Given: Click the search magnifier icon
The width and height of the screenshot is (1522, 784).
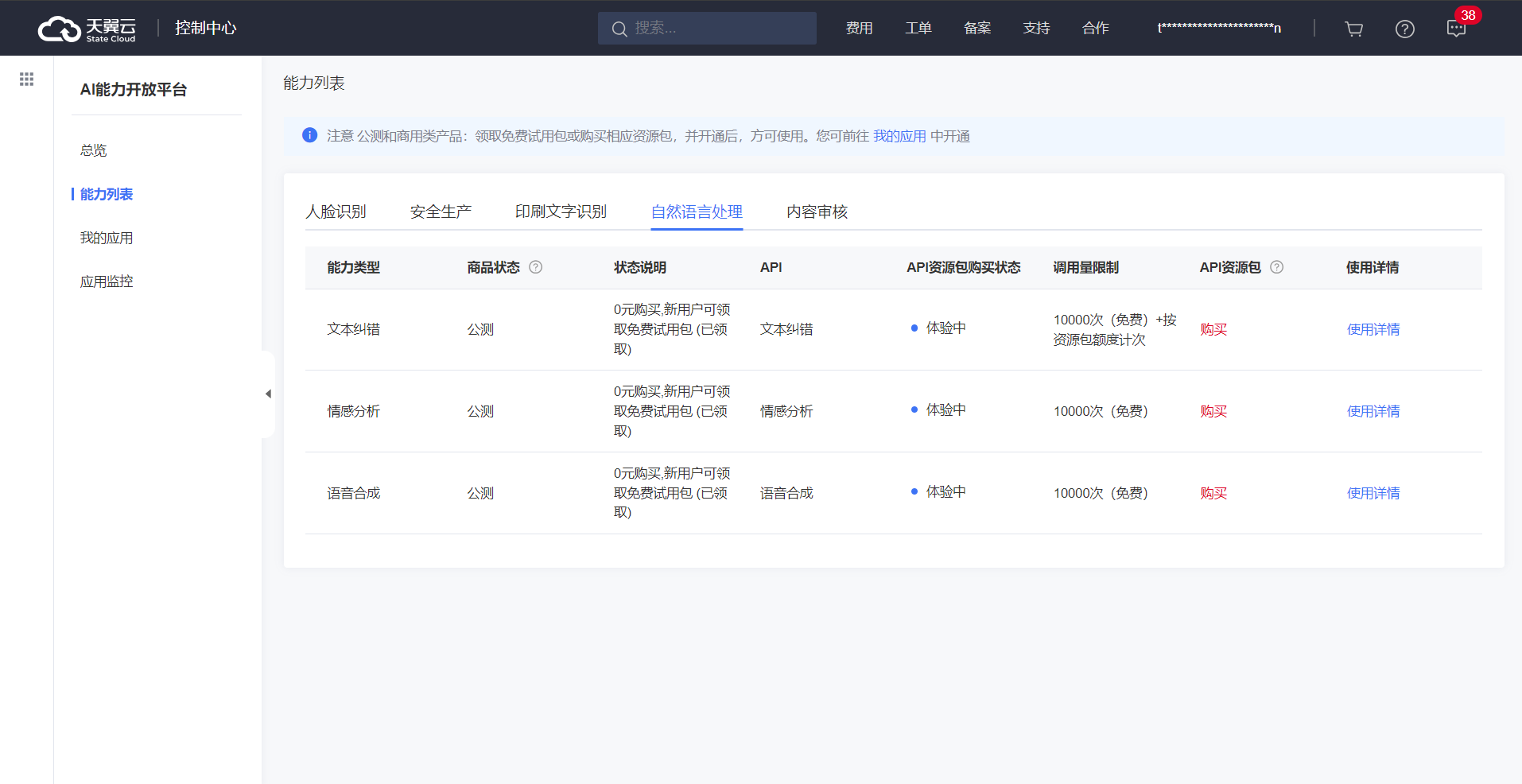Looking at the screenshot, I should click(619, 29).
